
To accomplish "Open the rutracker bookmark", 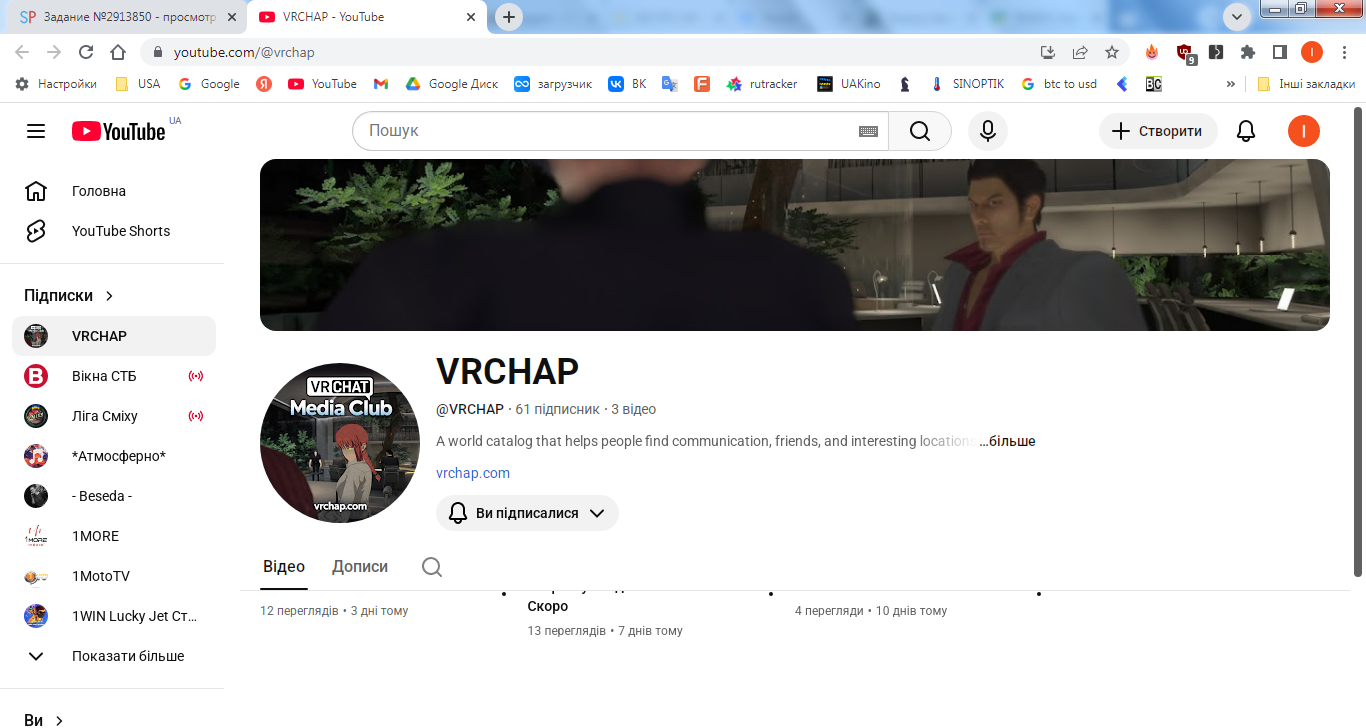I will (762, 84).
